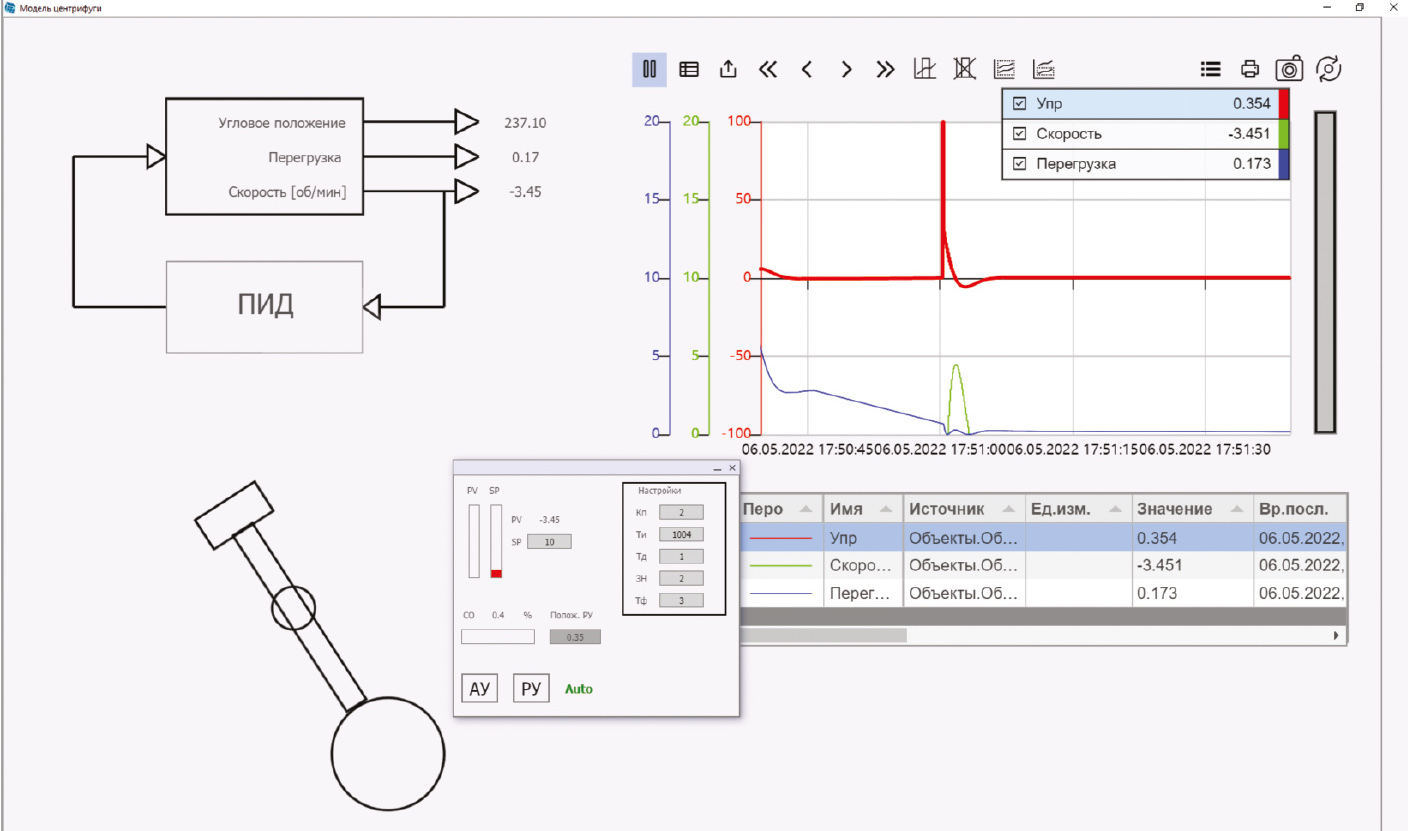This screenshot has height=831, width=1408.
Task: Enable the chart cursor tool icon
Action: (x=925, y=69)
